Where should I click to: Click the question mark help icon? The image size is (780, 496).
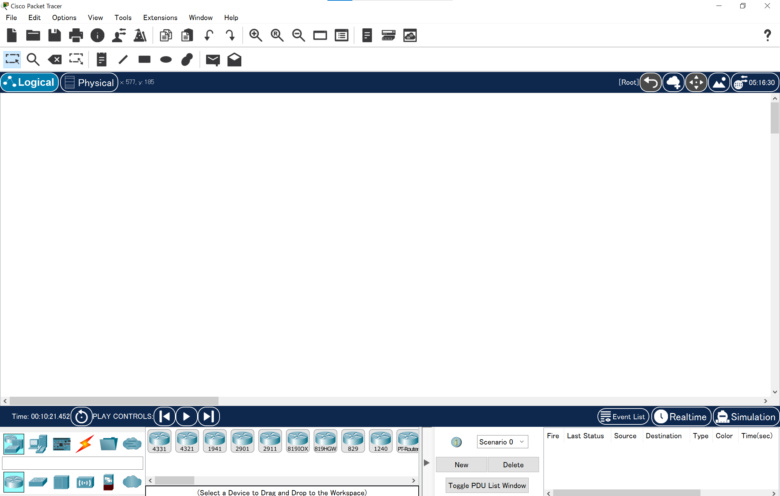pyautogui.click(x=767, y=35)
